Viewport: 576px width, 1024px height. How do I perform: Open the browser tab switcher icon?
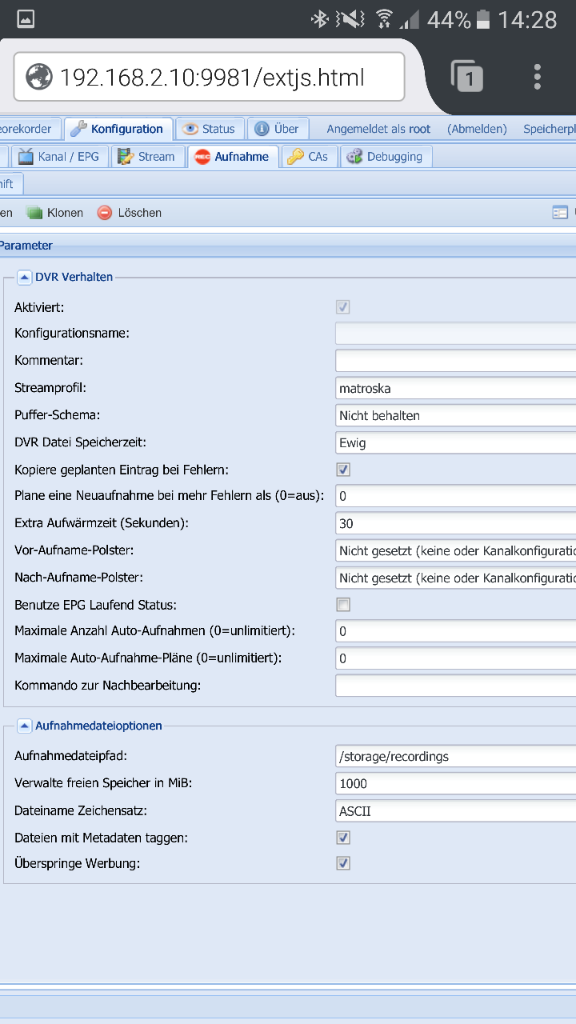[467, 77]
